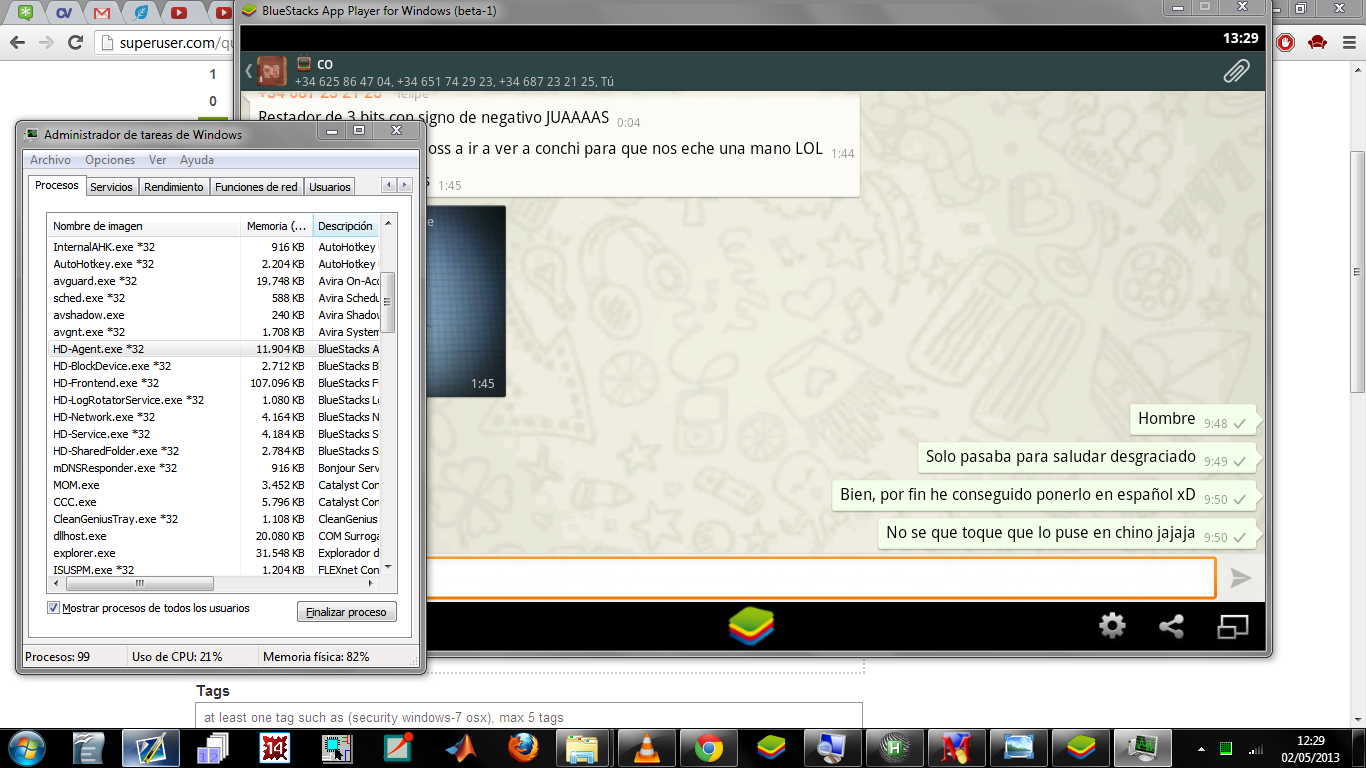This screenshot has width=1366, height=768.
Task: Sort by Descripción column header
Action: [x=347, y=226]
